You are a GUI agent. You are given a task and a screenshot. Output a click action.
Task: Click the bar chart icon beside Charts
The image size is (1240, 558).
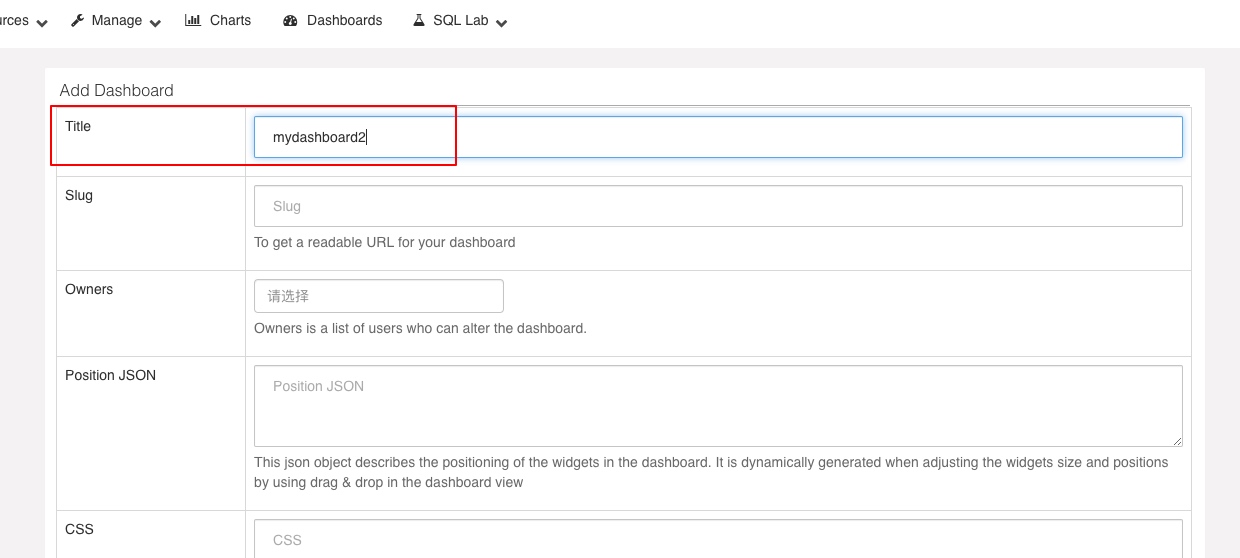[193, 20]
